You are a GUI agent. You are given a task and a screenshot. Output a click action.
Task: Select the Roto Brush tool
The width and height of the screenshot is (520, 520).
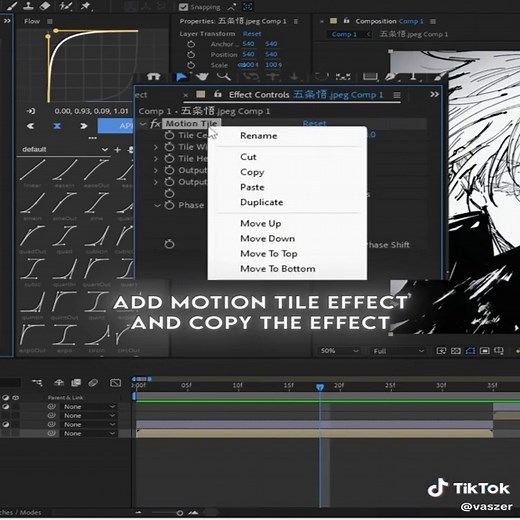(65, 6)
